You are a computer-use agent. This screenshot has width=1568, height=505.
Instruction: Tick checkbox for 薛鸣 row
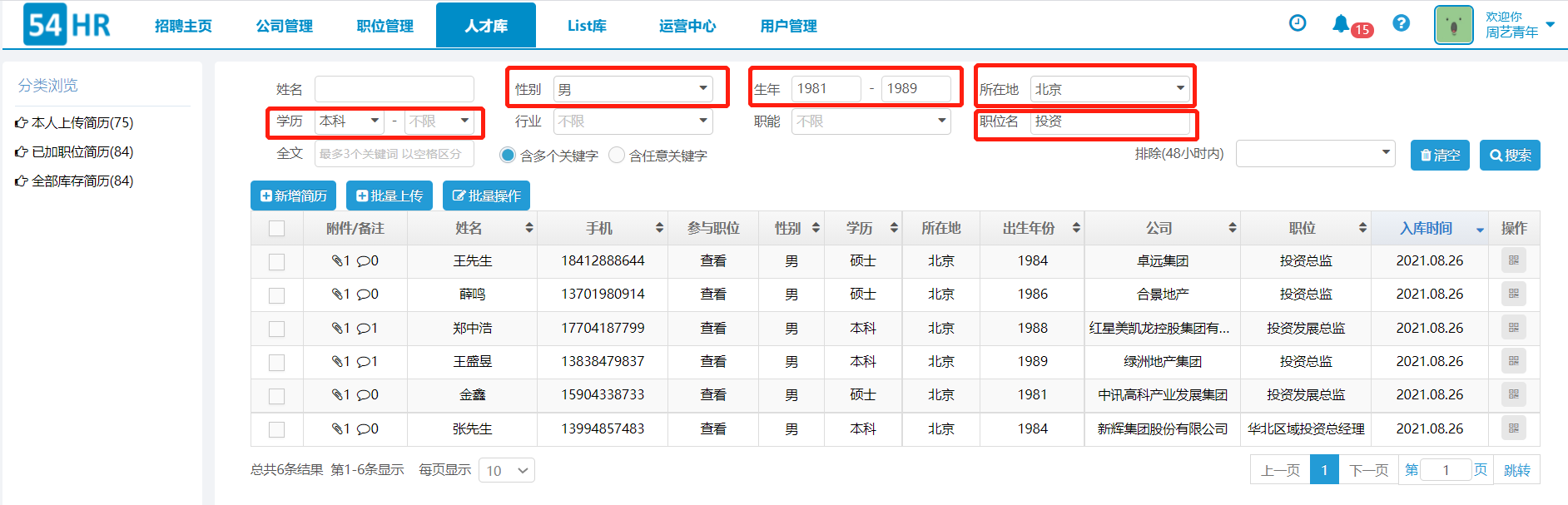pyautogui.click(x=277, y=295)
